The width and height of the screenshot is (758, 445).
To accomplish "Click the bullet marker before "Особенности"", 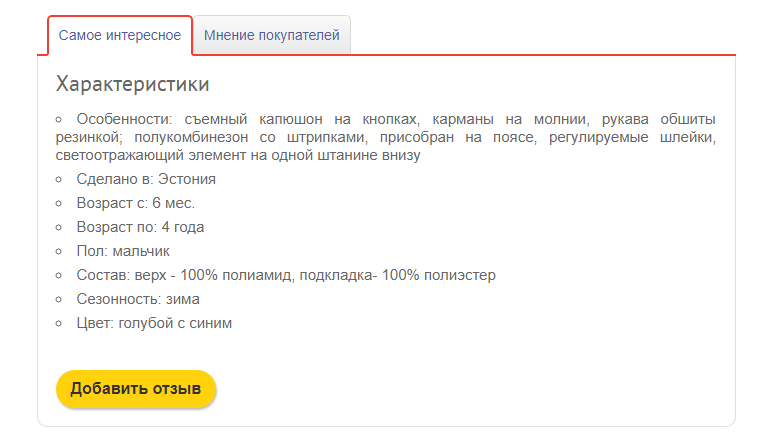I will [x=60, y=117].
